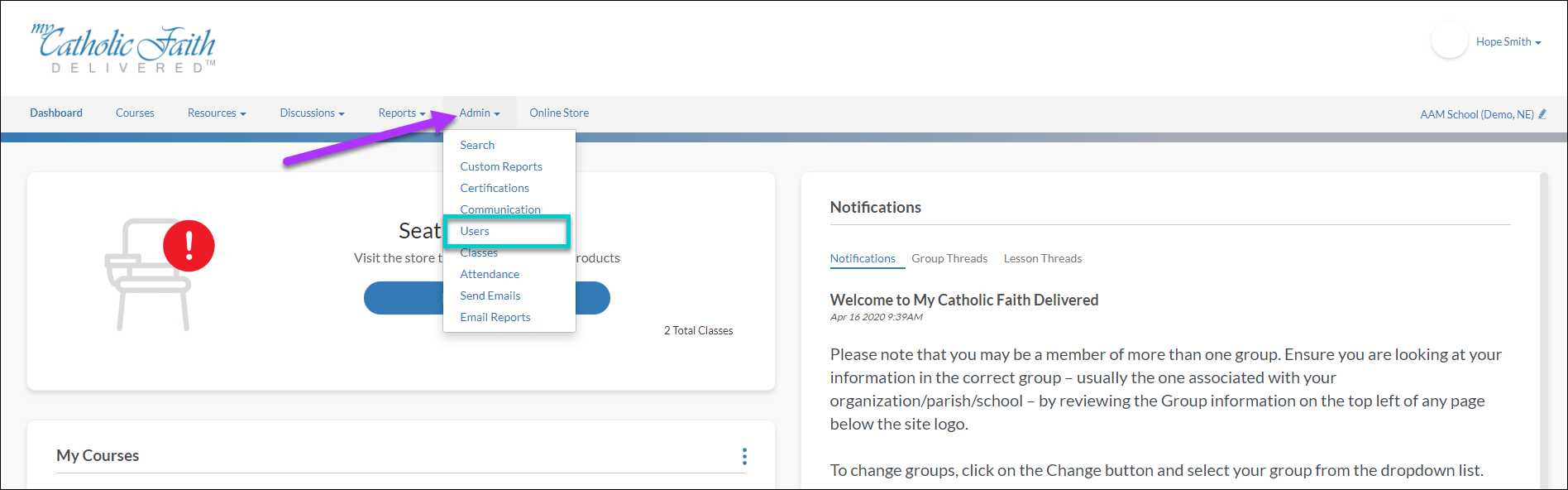Switch to the Notifications tab
The height and width of the screenshot is (490, 1568).
863,258
